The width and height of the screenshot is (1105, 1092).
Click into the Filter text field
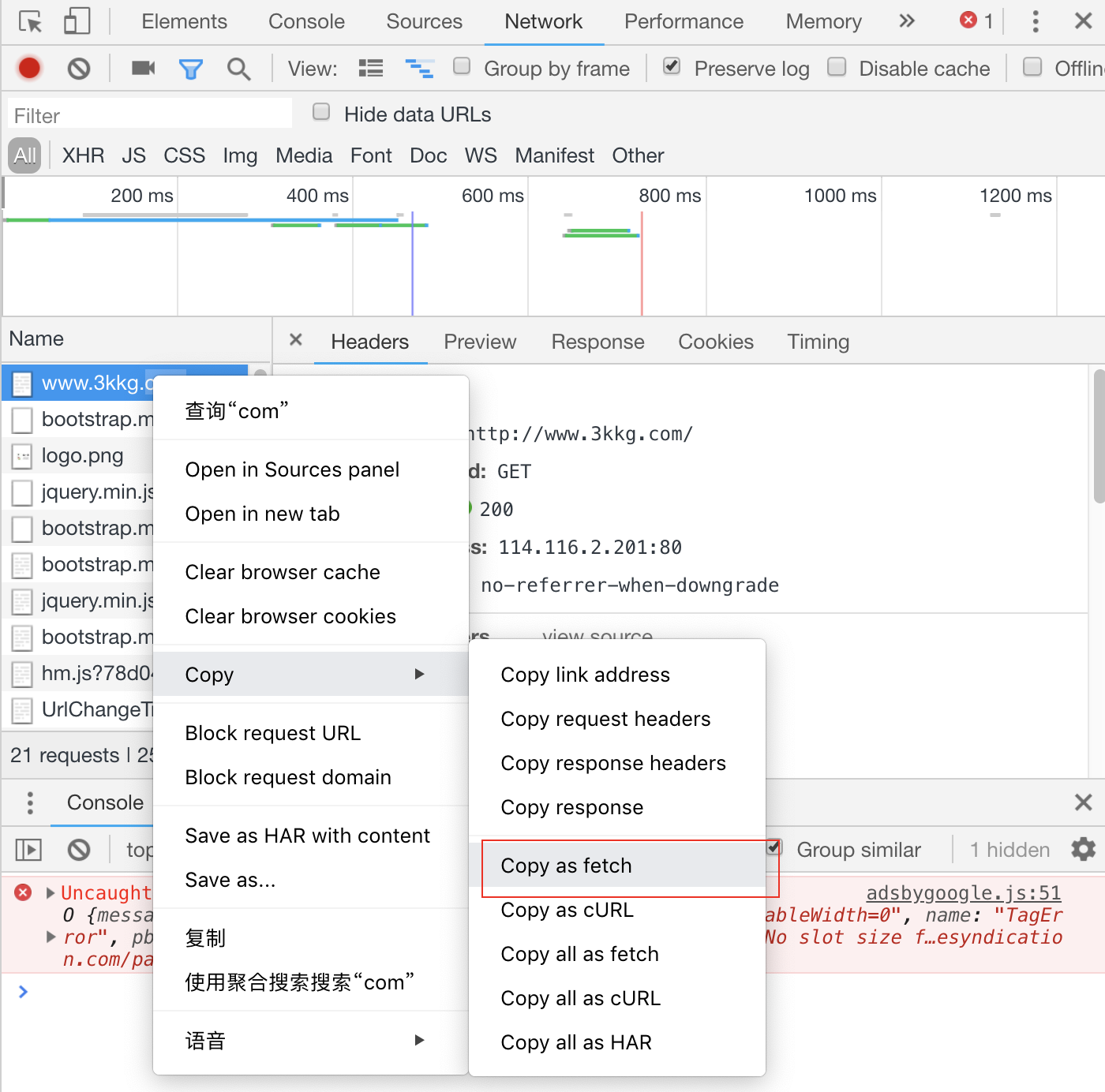pyautogui.click(x=150, y=115)
